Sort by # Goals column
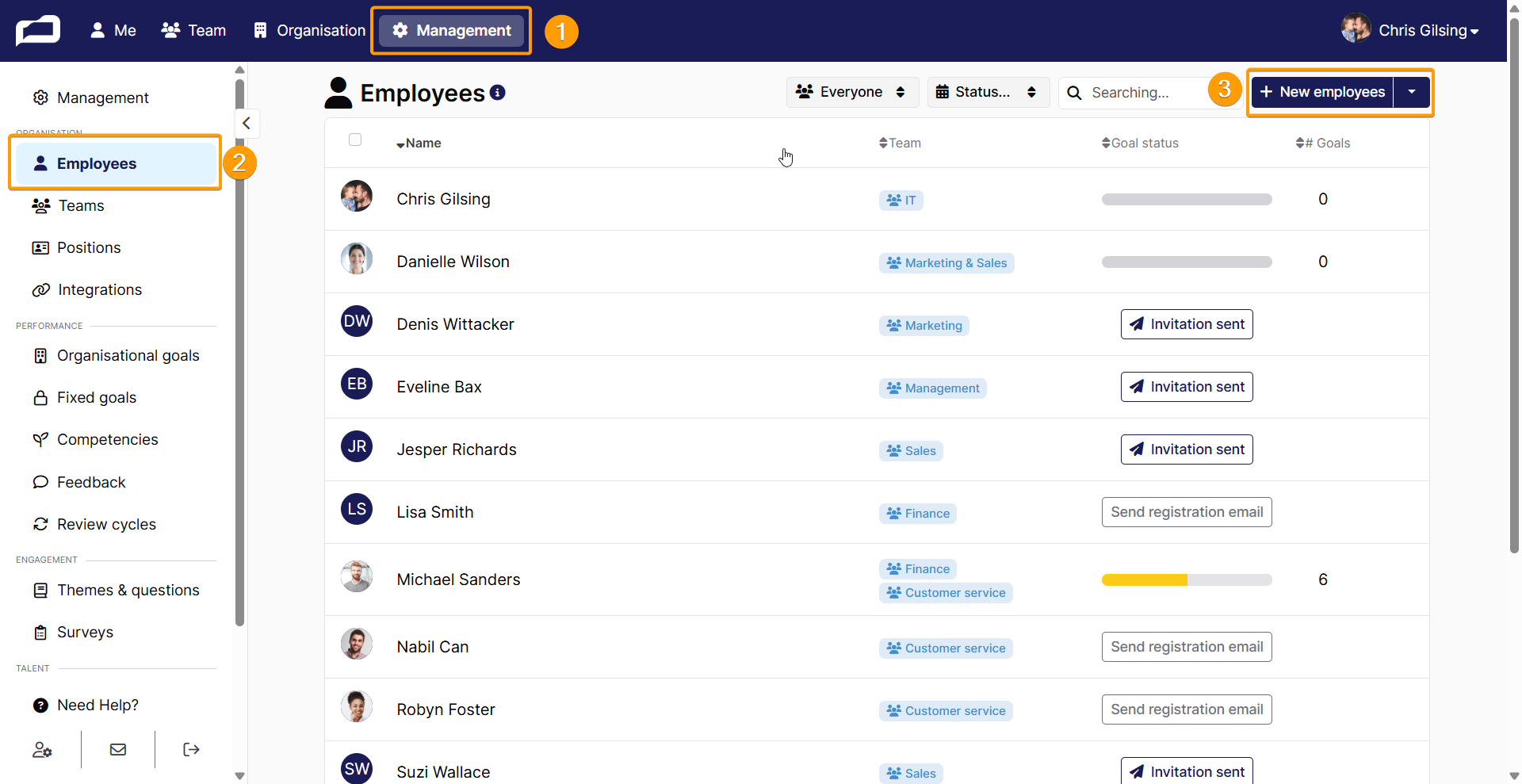1522x784 pixels. pyautogui.click(x=1323, y=143)
